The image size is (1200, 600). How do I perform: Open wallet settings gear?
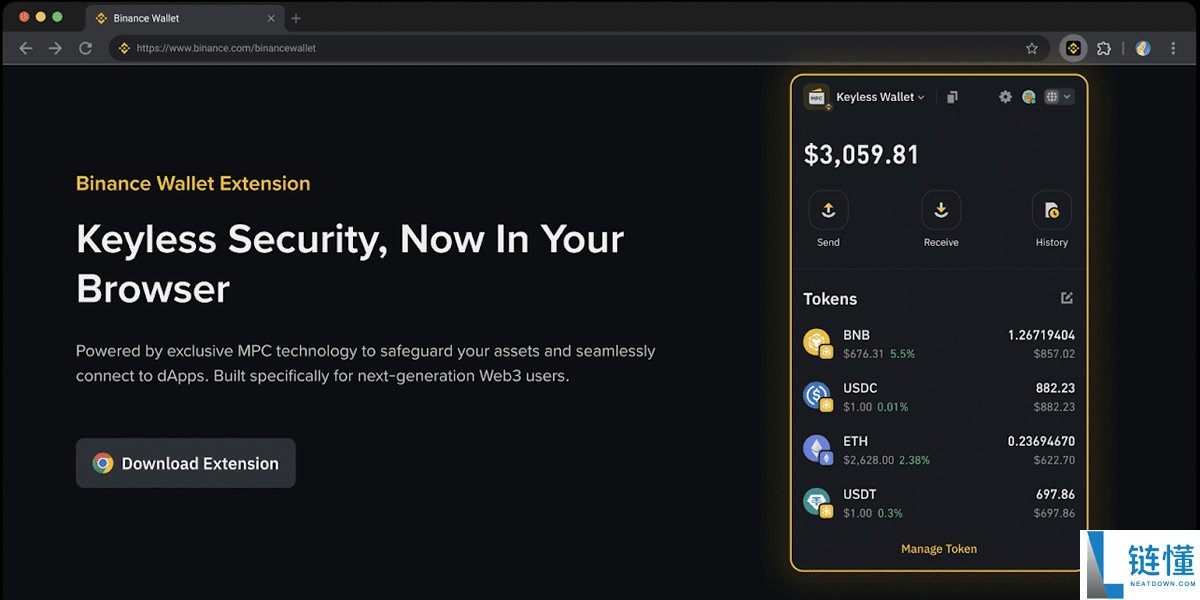[x=1005, y=97]
